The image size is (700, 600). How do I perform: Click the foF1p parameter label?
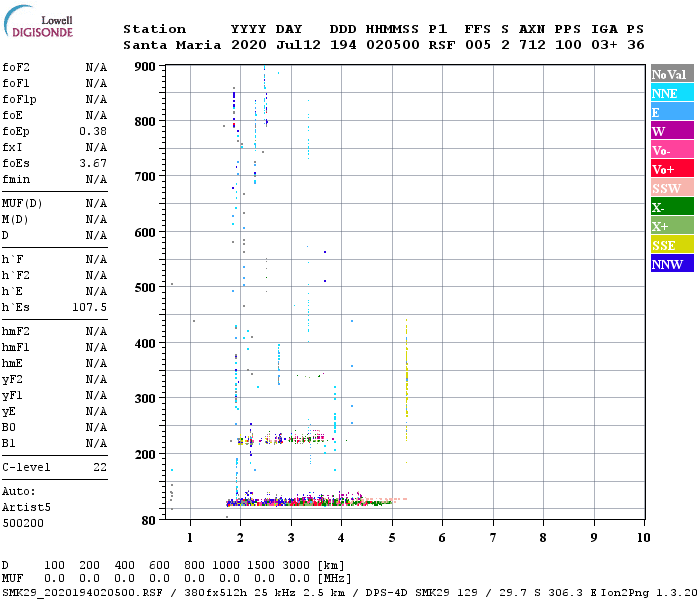tap(19, 100)
